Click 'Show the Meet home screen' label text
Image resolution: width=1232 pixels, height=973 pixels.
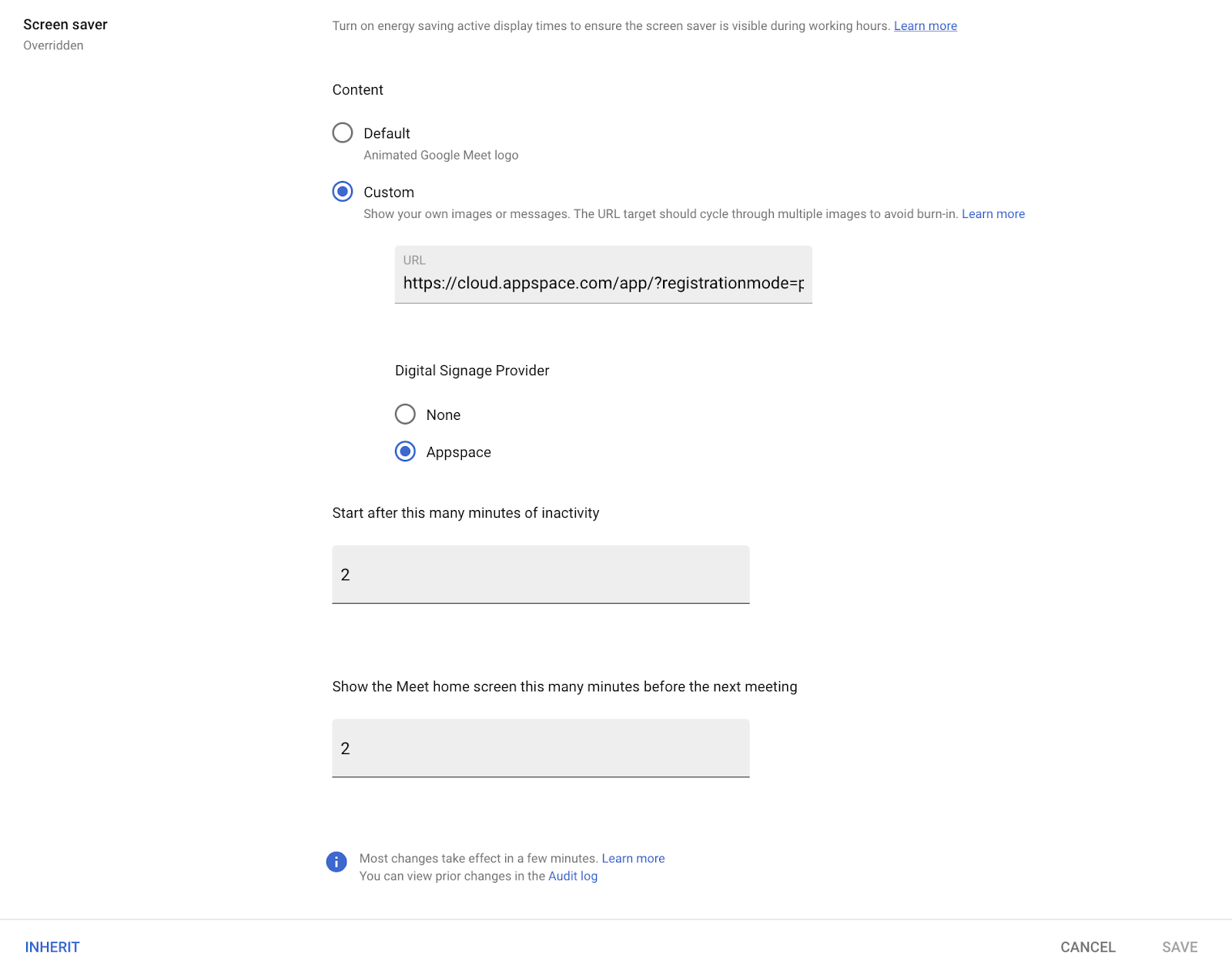click(564, 686)
